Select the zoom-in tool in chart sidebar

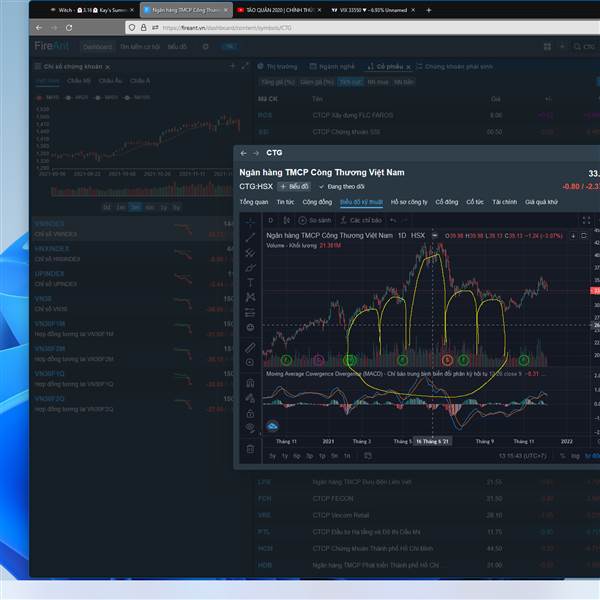click(250, 362)
